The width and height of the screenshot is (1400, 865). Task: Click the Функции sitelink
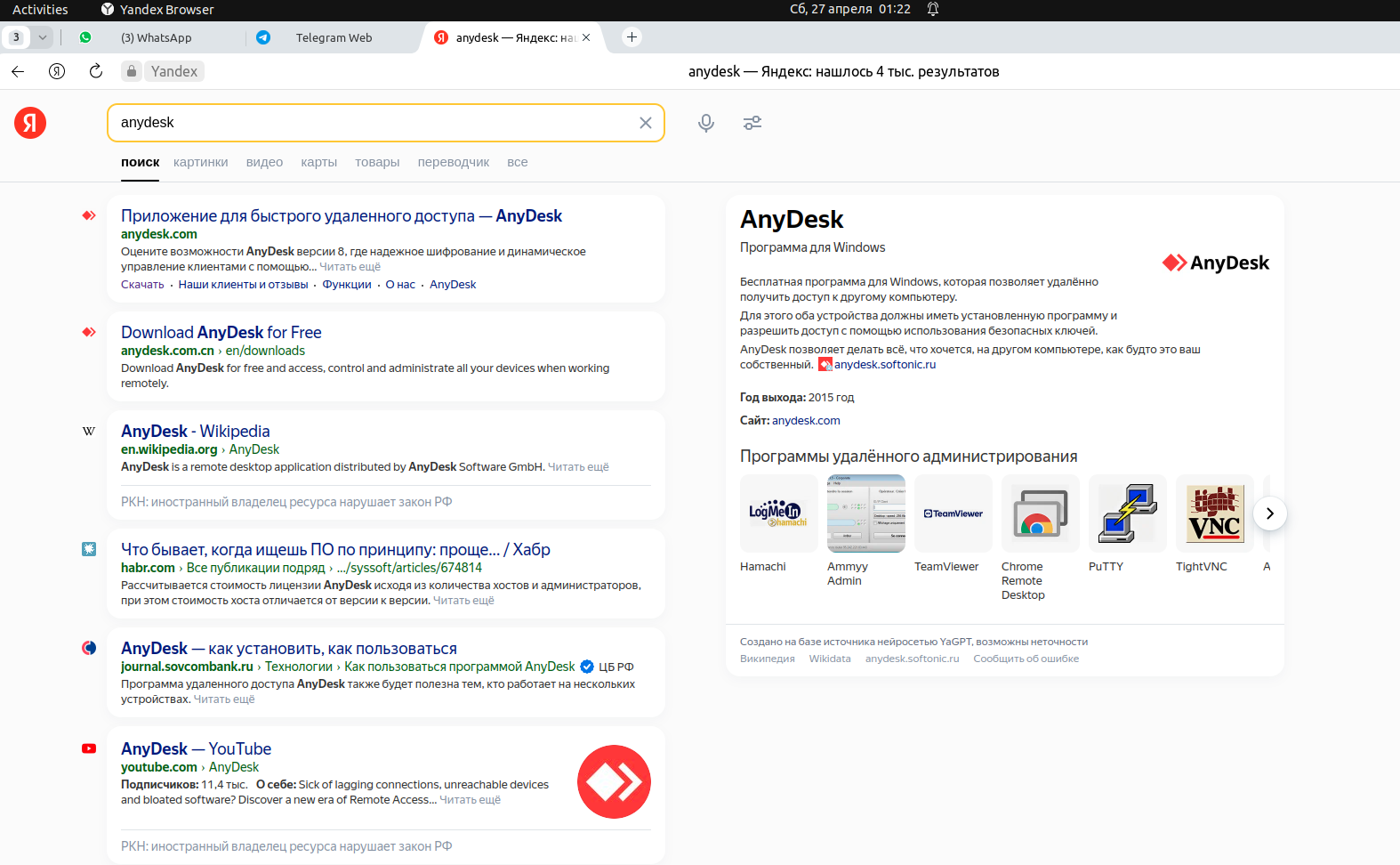pos(347,285)
